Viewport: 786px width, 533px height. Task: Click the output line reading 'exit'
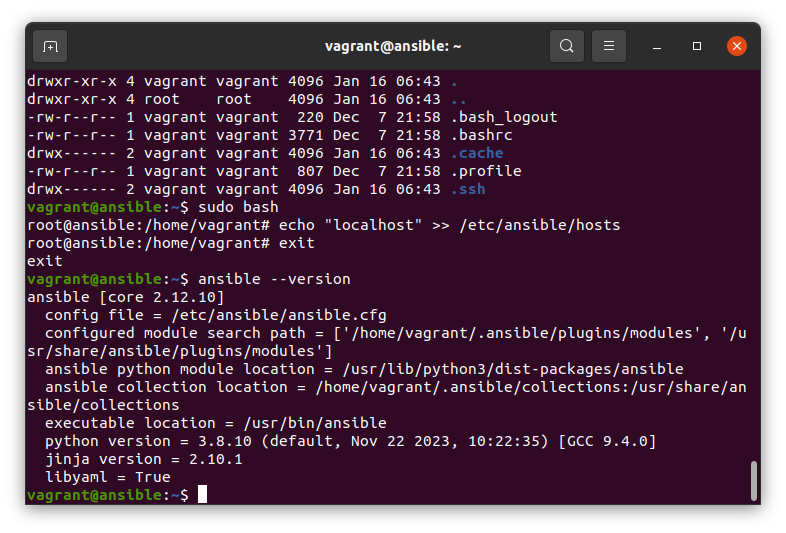point(45,261)
